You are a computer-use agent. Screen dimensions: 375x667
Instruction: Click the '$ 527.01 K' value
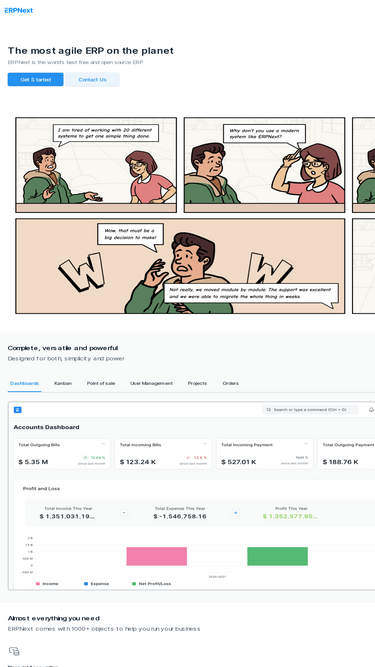pos(239,462)
